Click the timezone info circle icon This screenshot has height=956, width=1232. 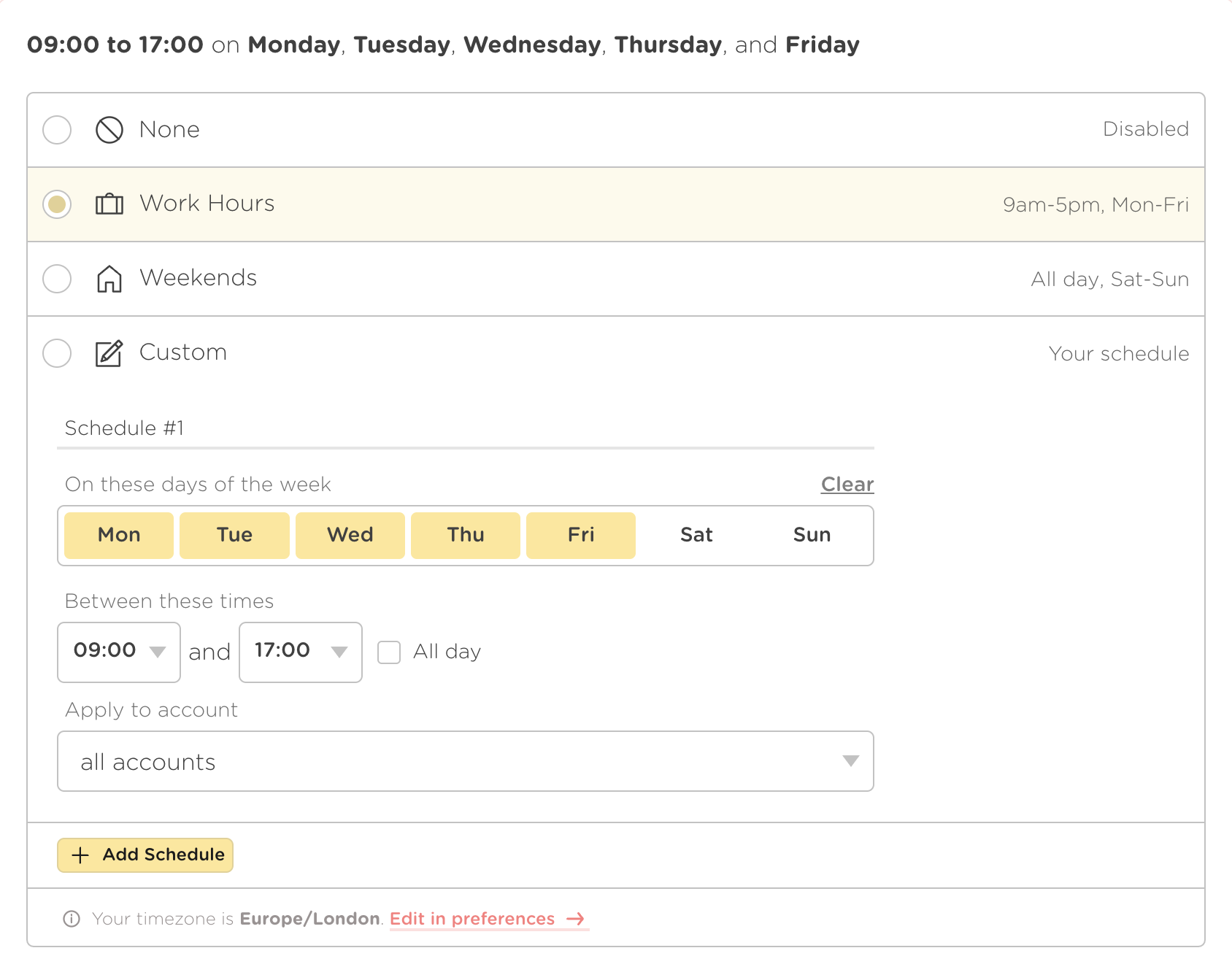72,919
